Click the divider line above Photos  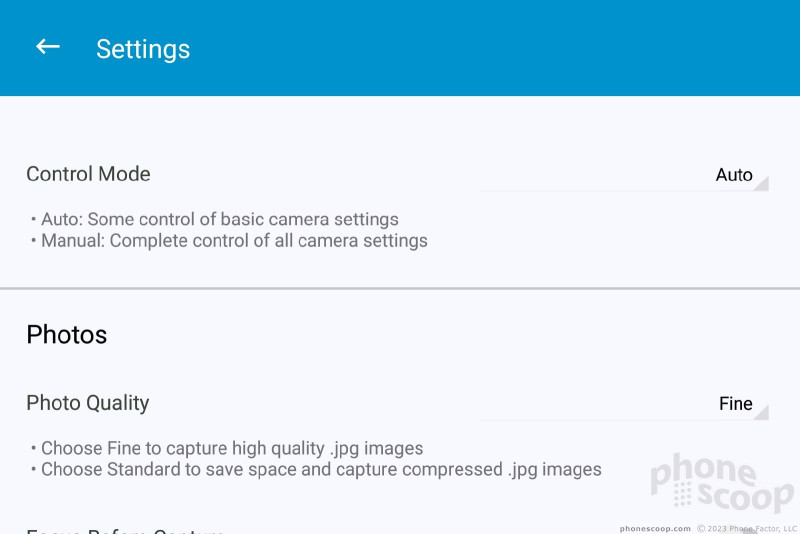400,289
